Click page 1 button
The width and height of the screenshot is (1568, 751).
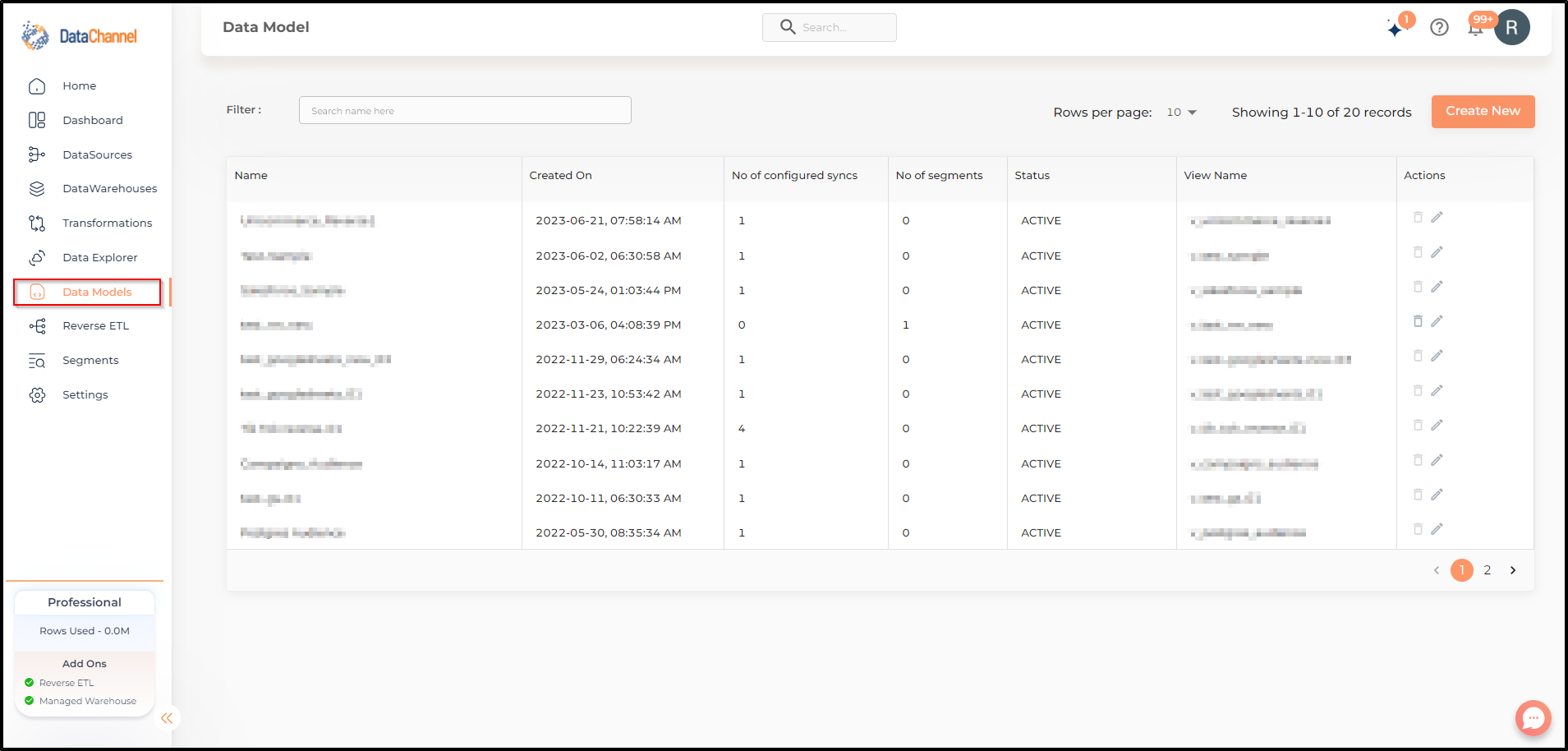[1462, 570]
